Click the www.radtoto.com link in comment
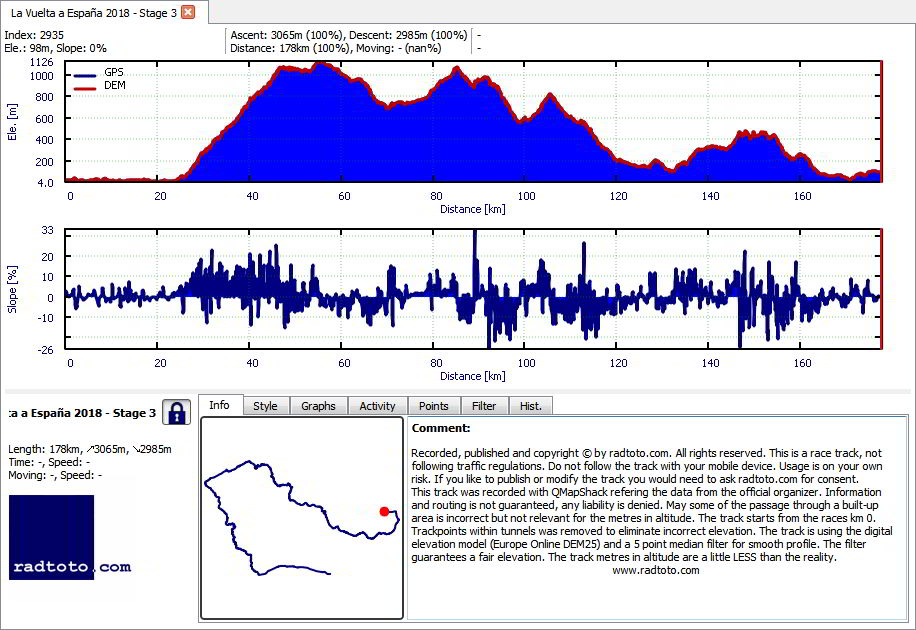The width and height of the screenshot is (916, 630). click(655, 570)
